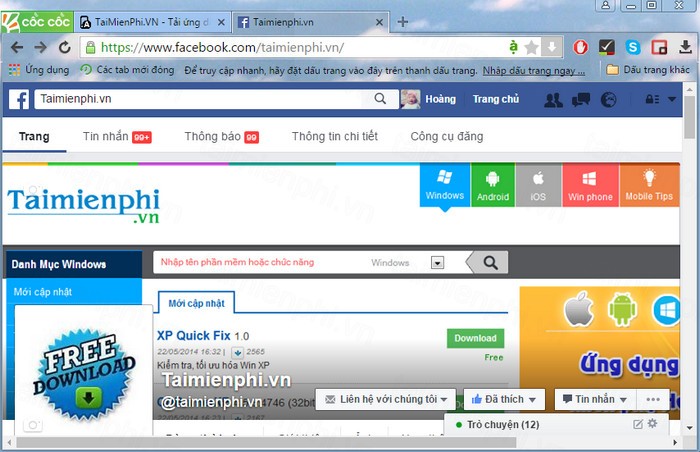Click the Vietnamese accent 'à' icon in address bar
This screenshot has width=700, height=452.
[x=513, y=46]
